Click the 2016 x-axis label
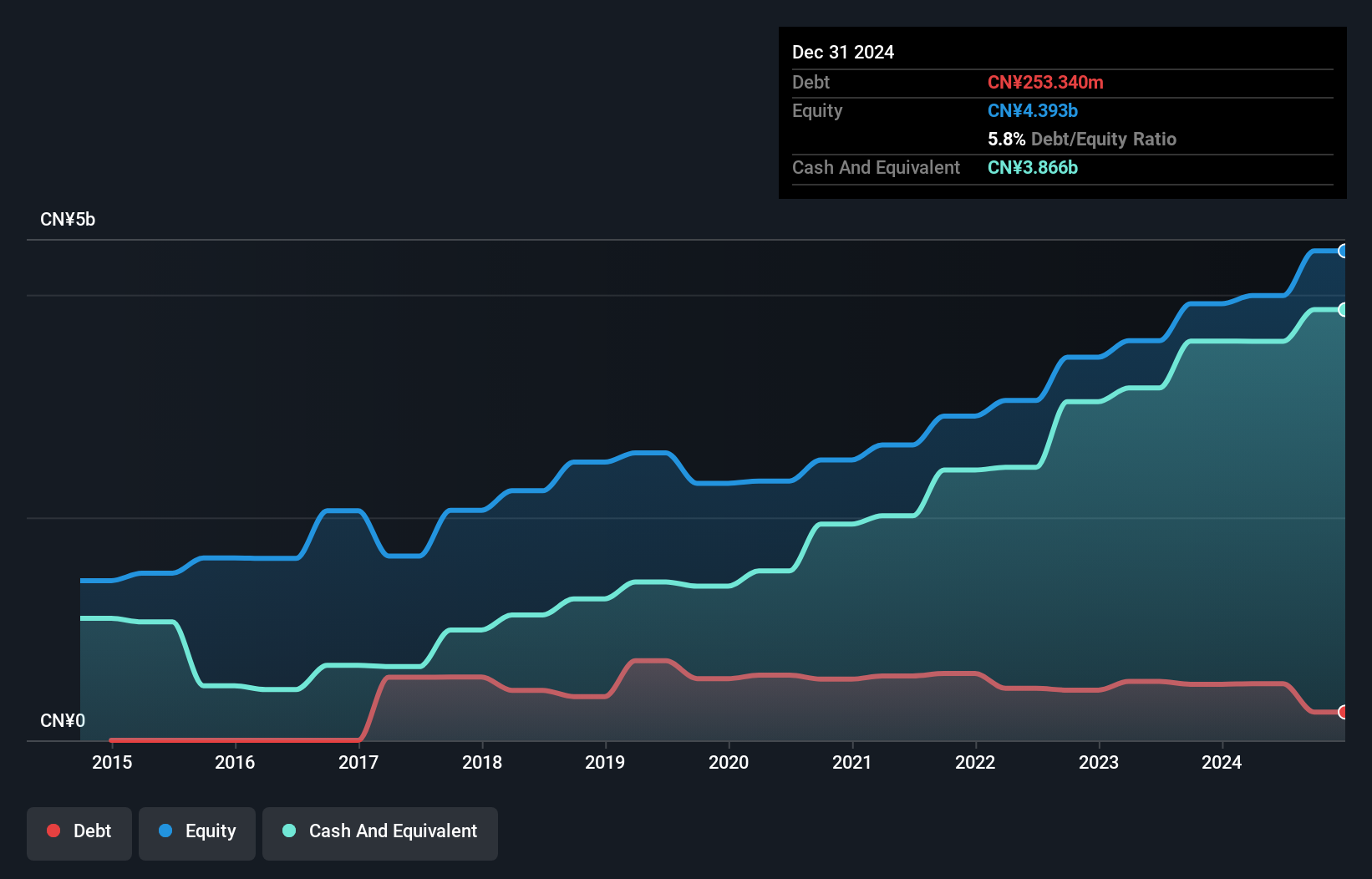The image size is (1372, 879). [x=235, y=762]
